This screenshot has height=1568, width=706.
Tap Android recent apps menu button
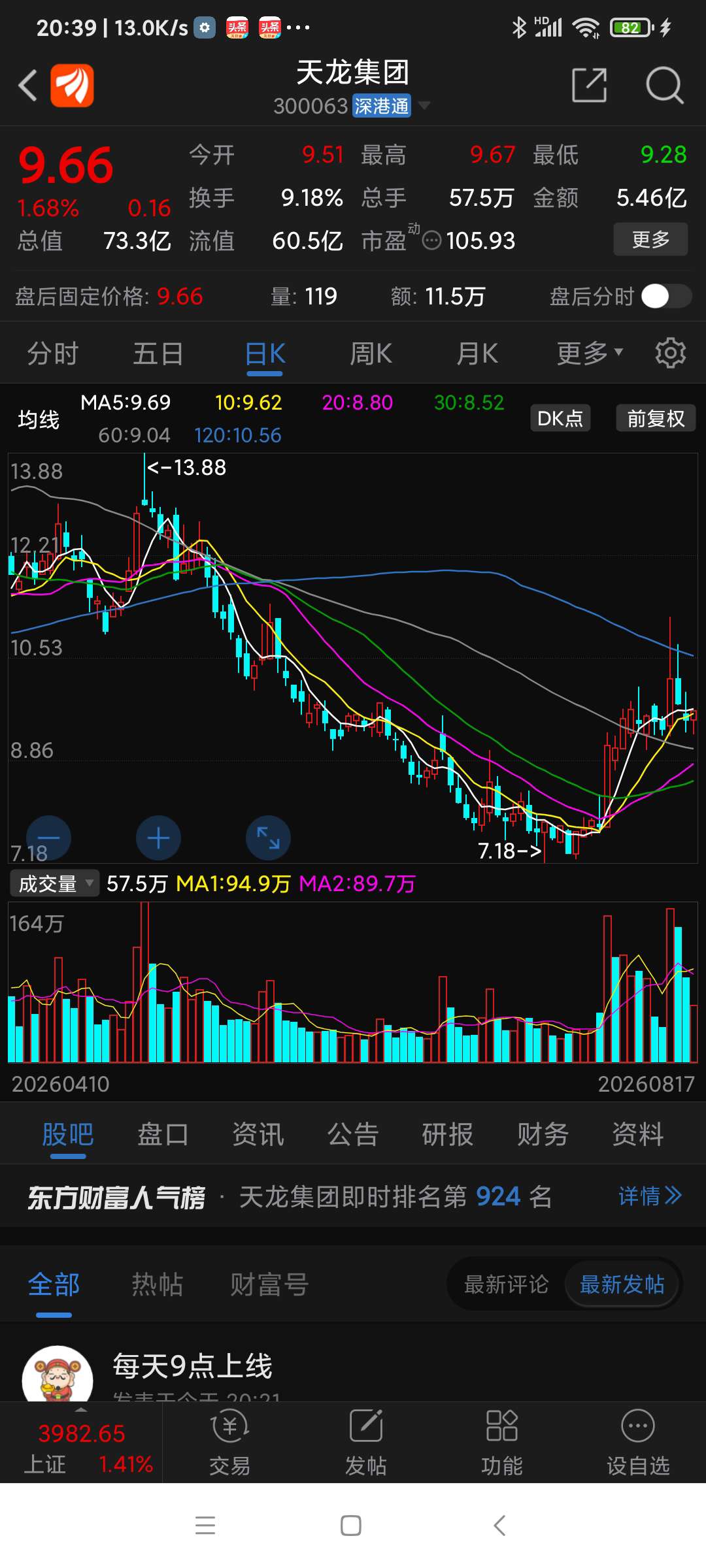coord(205,1526)
